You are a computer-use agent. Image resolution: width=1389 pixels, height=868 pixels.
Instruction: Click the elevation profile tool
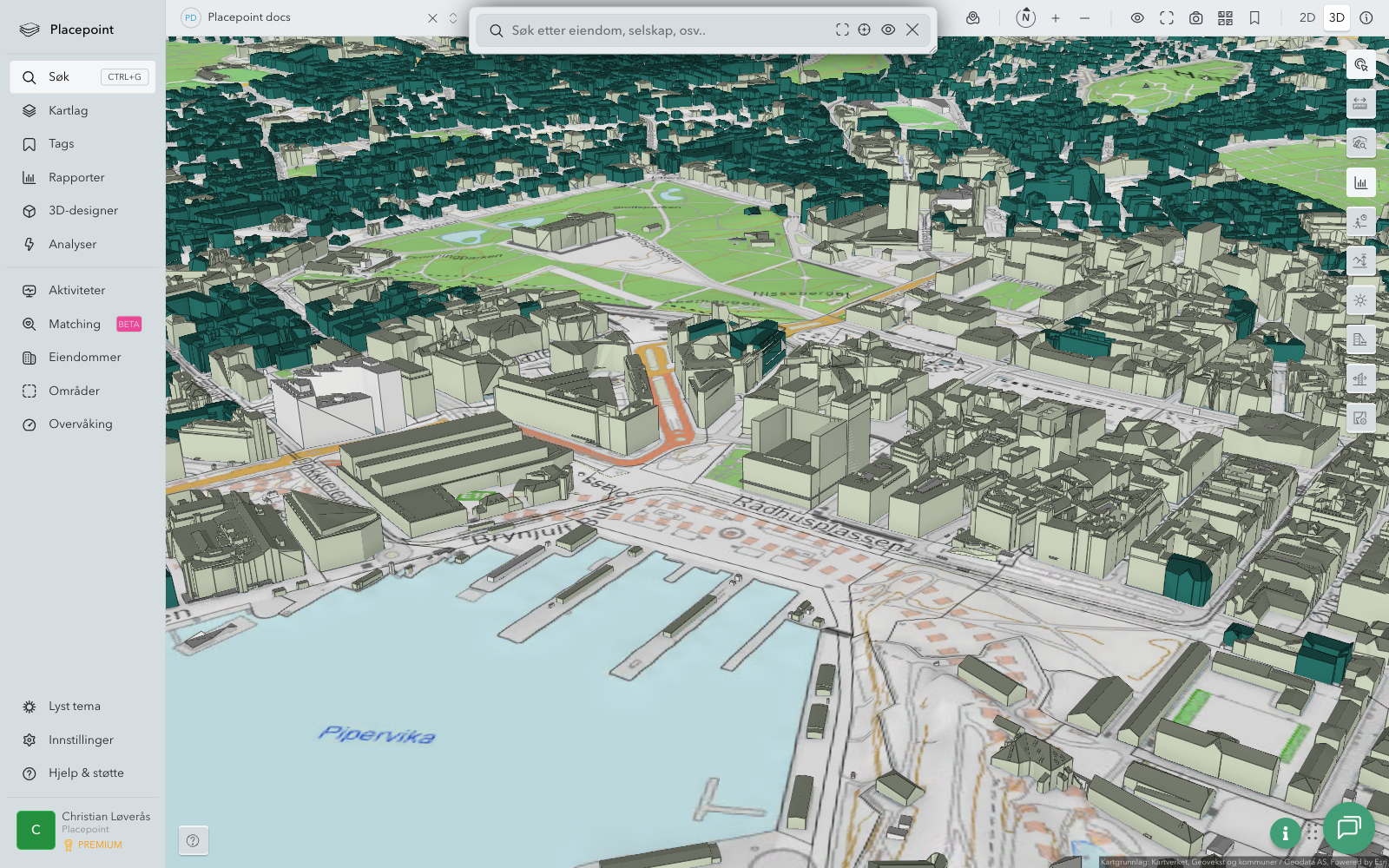(1360, 260)
